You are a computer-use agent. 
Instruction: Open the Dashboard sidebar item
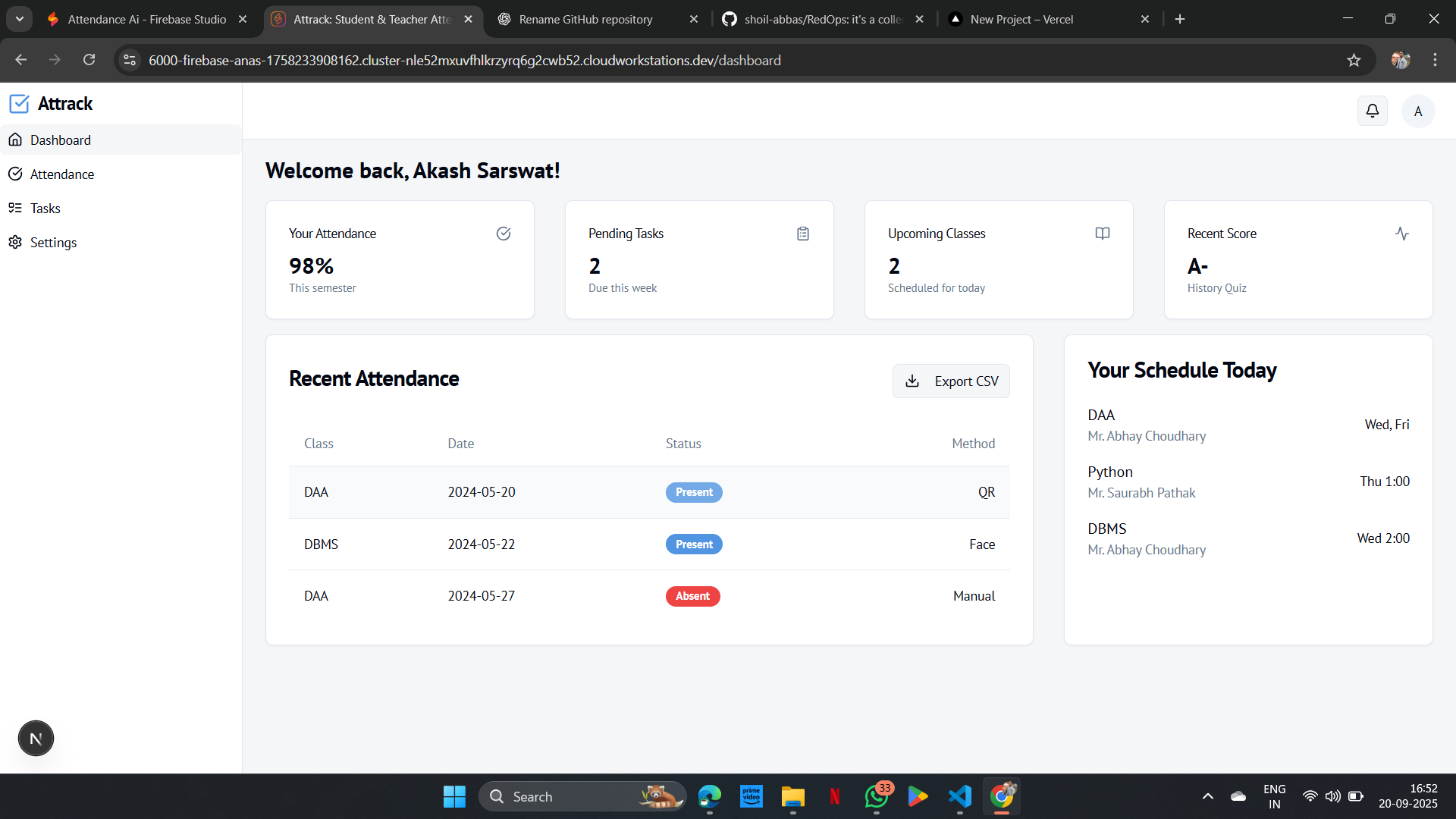[60, 140]
